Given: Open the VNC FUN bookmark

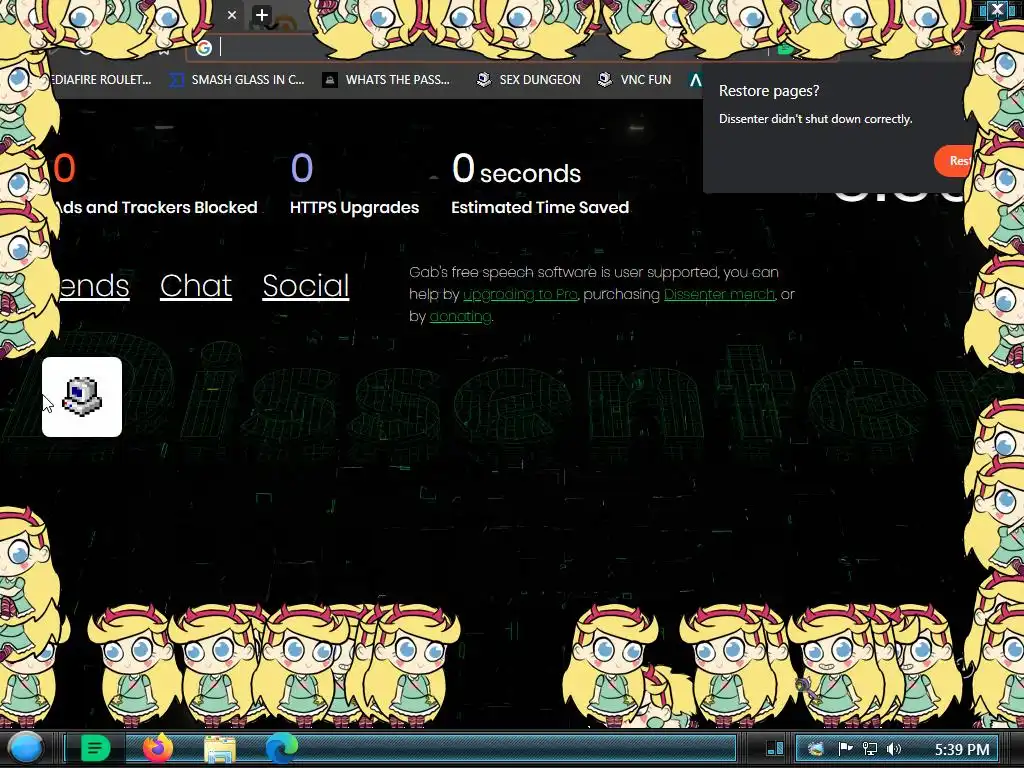Looking at the screenshot, I should tap(635, 80).
